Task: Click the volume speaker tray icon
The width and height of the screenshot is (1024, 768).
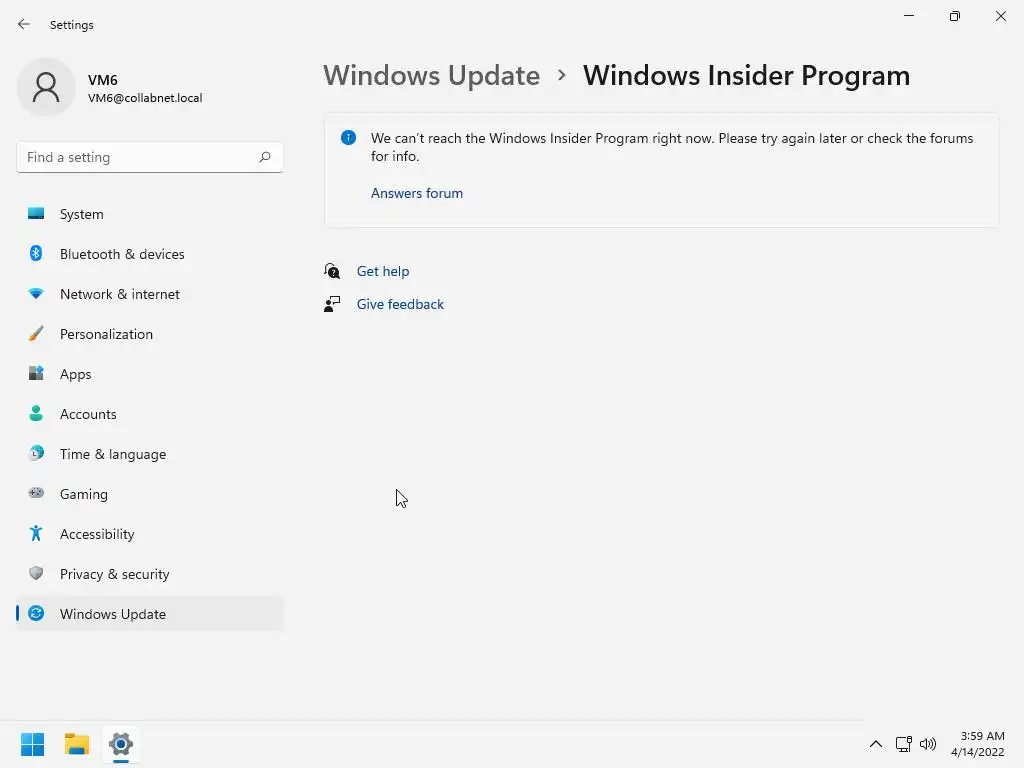Action: 927,744
